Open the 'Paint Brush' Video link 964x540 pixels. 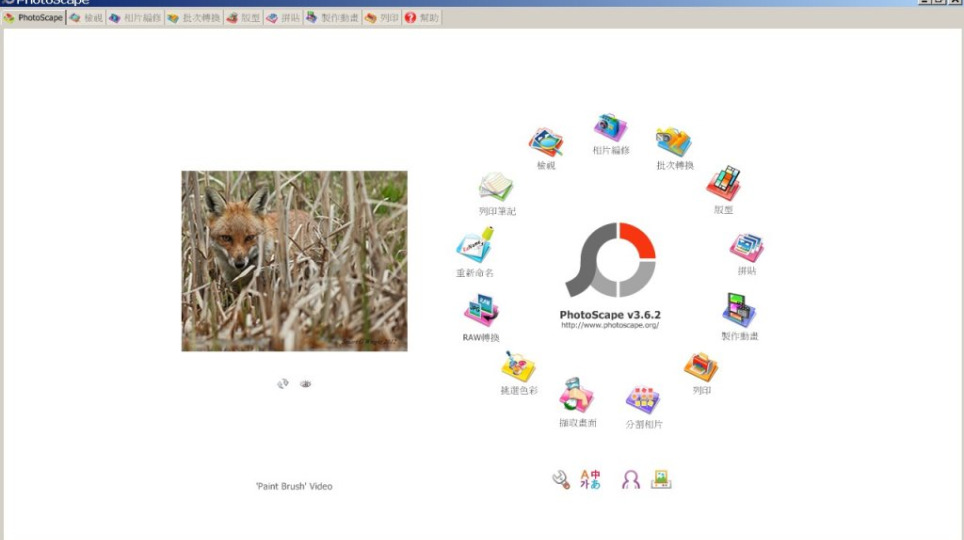pos(294,486)
